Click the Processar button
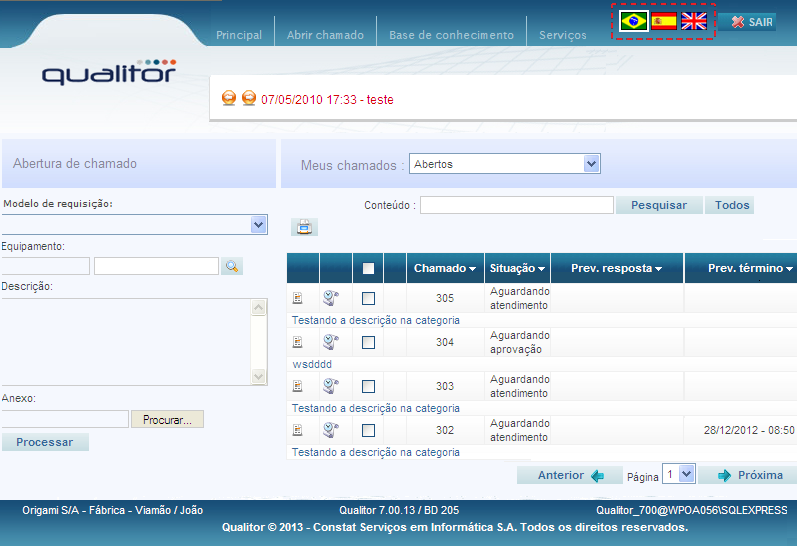 pos(45,442)
